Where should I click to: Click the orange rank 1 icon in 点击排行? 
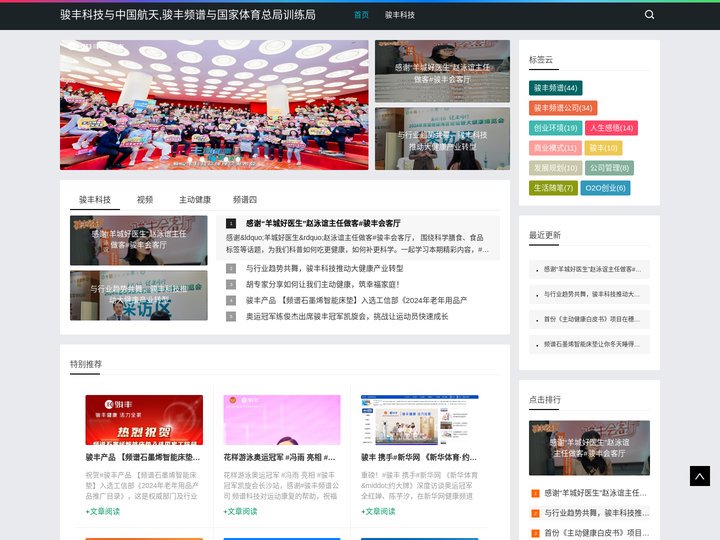[x=535, y=494]
